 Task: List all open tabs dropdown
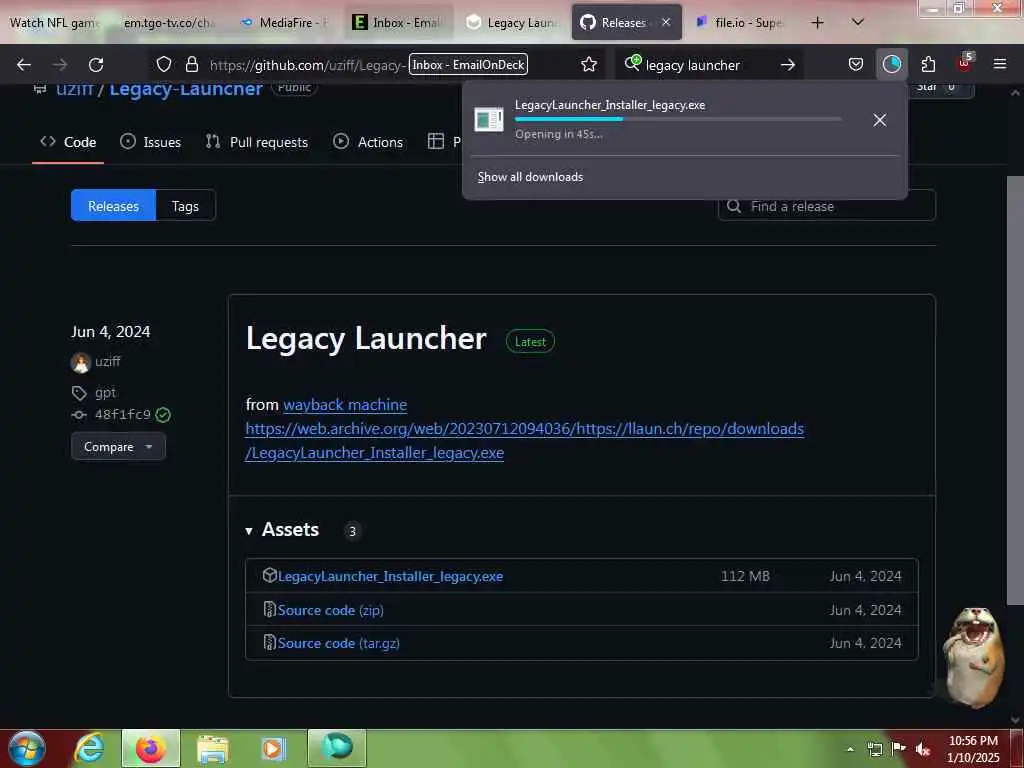858,22
